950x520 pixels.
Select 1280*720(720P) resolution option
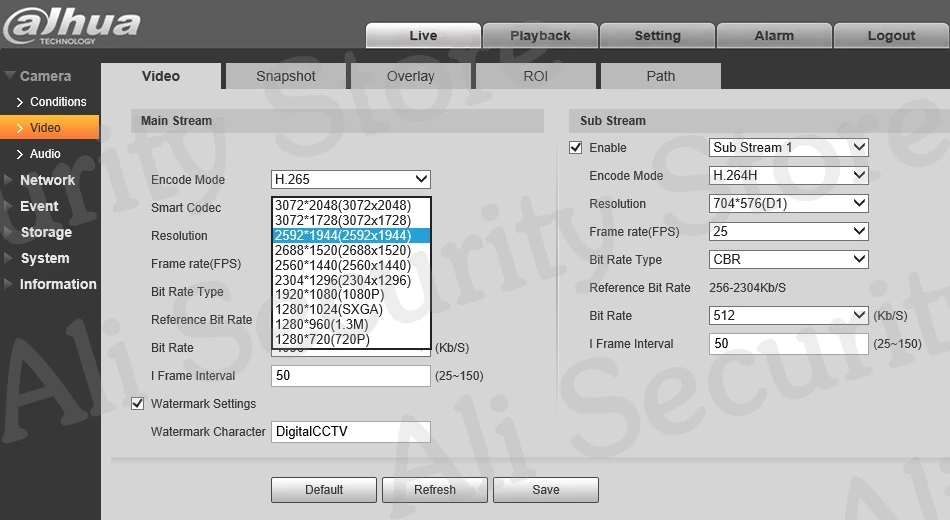point(351,339)
